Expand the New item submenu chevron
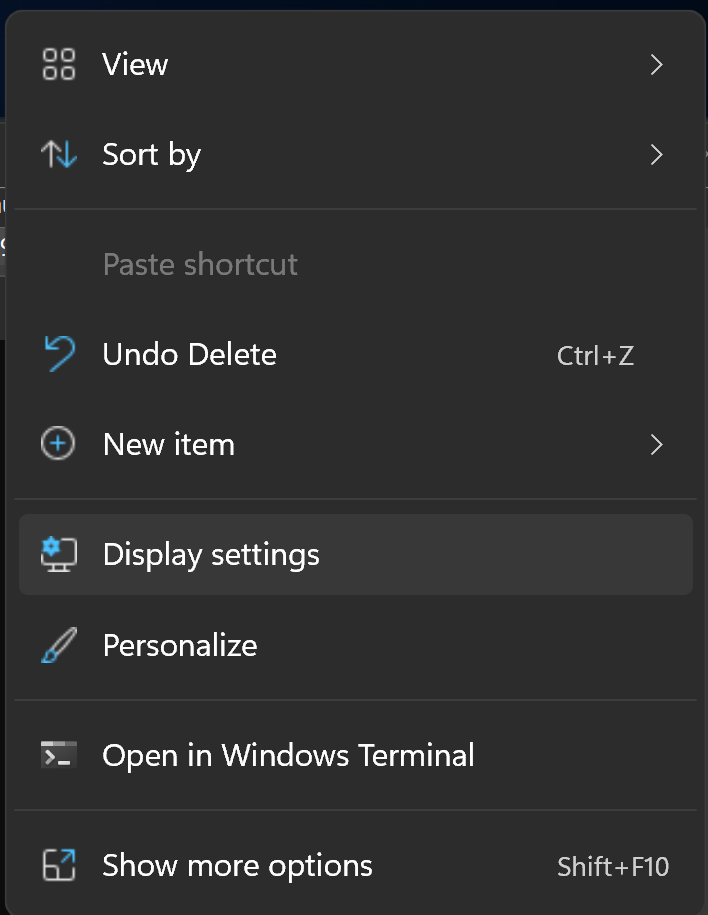This screenshot has height=915, width=708. (x=656, y=443)
